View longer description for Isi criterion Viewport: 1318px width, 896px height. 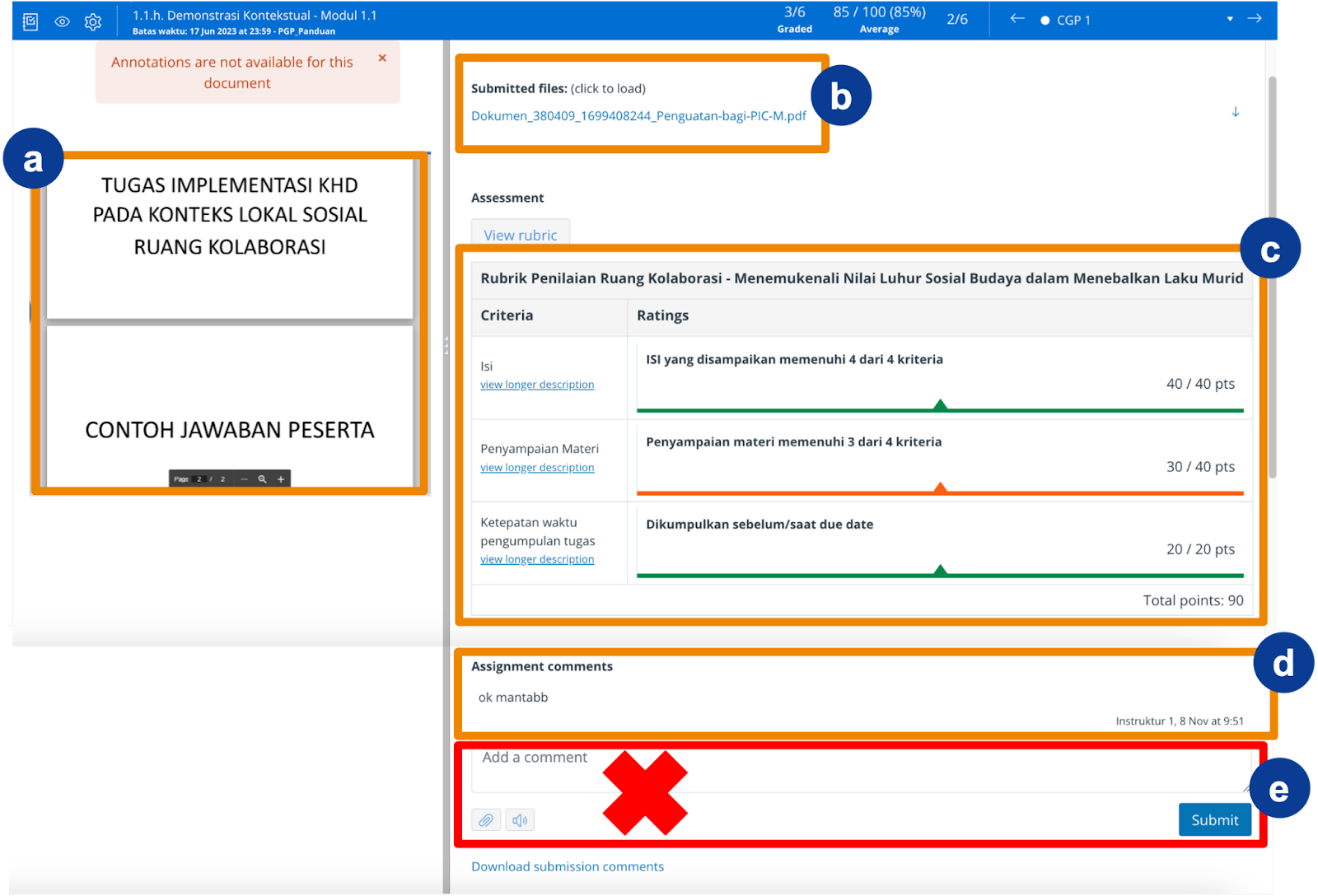(x=537, y=385)
